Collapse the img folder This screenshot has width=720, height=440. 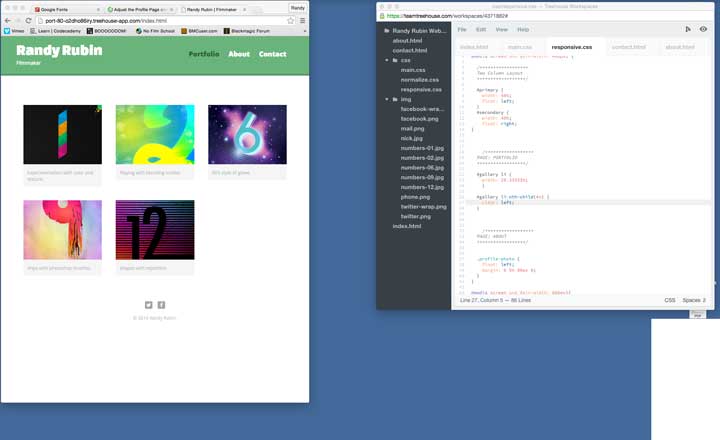(387, 99)
